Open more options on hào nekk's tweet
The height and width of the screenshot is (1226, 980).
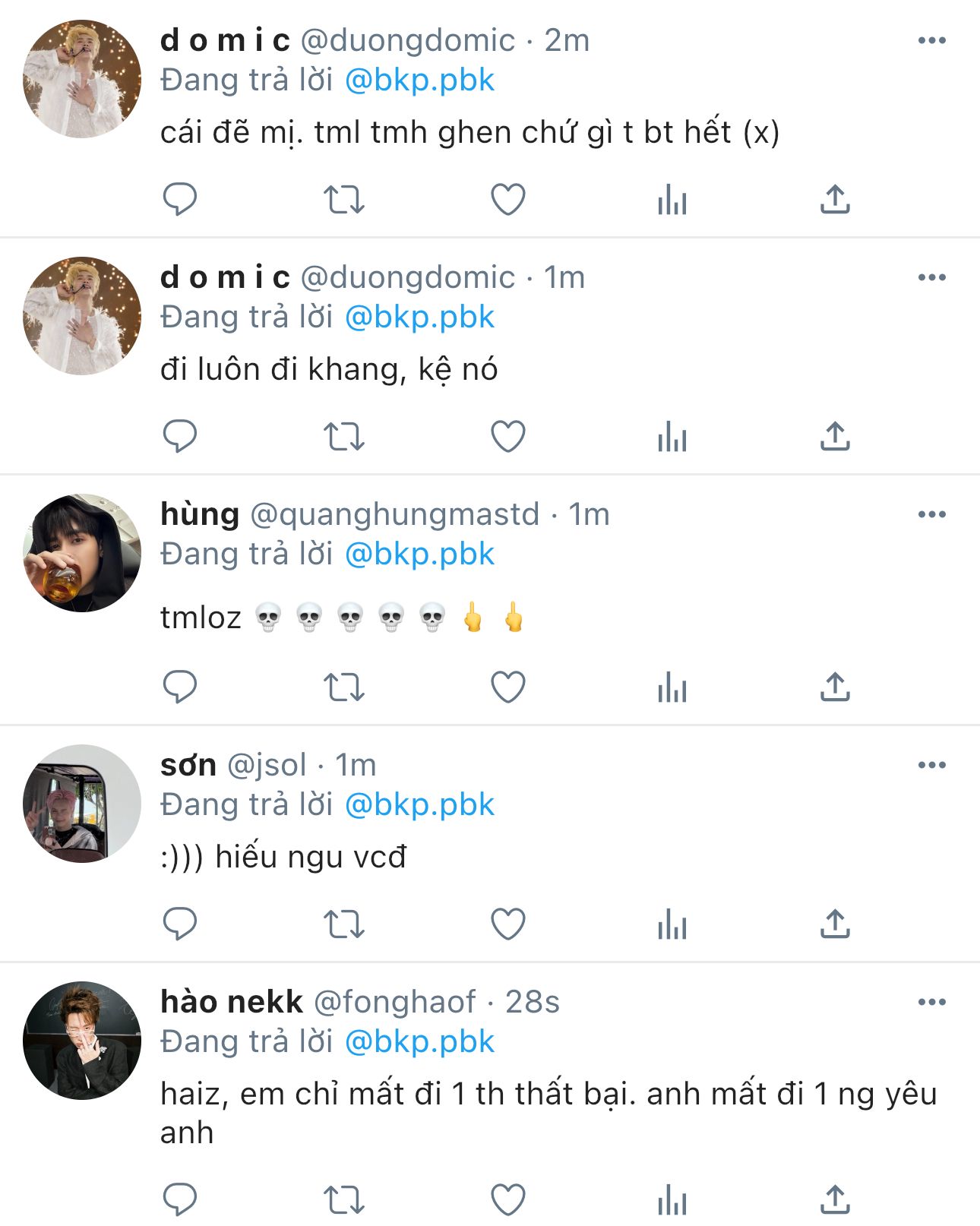(931, 1002)
